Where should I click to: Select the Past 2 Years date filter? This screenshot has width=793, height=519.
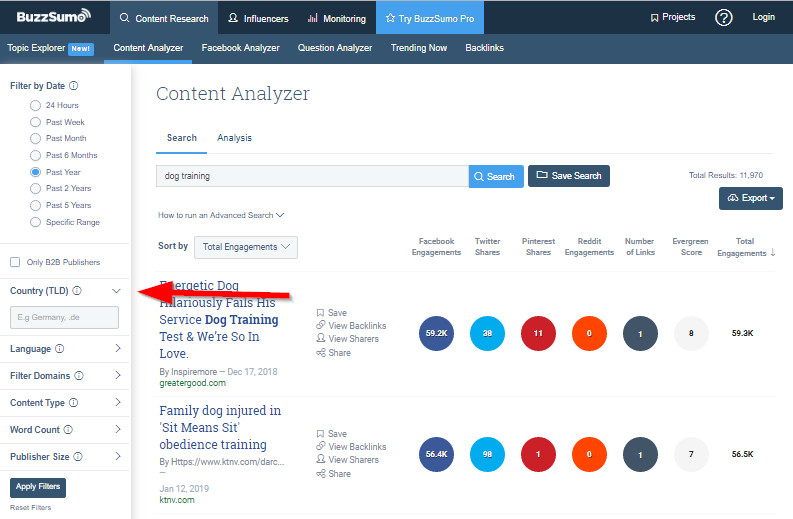coord(35,188)
